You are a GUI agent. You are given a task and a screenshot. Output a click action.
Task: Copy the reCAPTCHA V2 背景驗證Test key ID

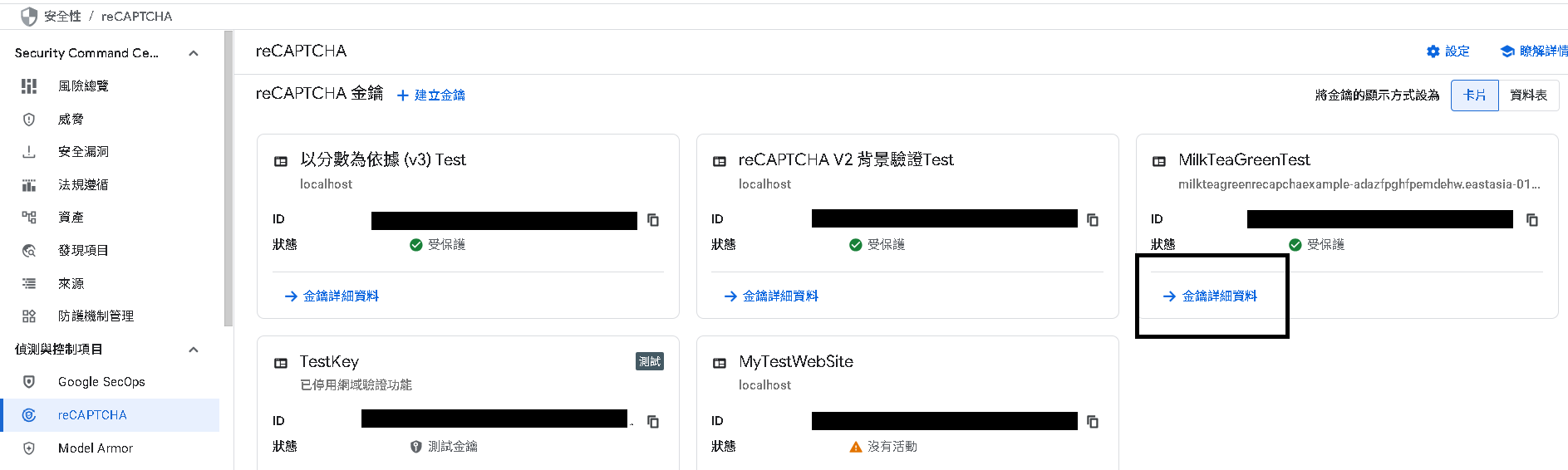[x=1093, y=220]
